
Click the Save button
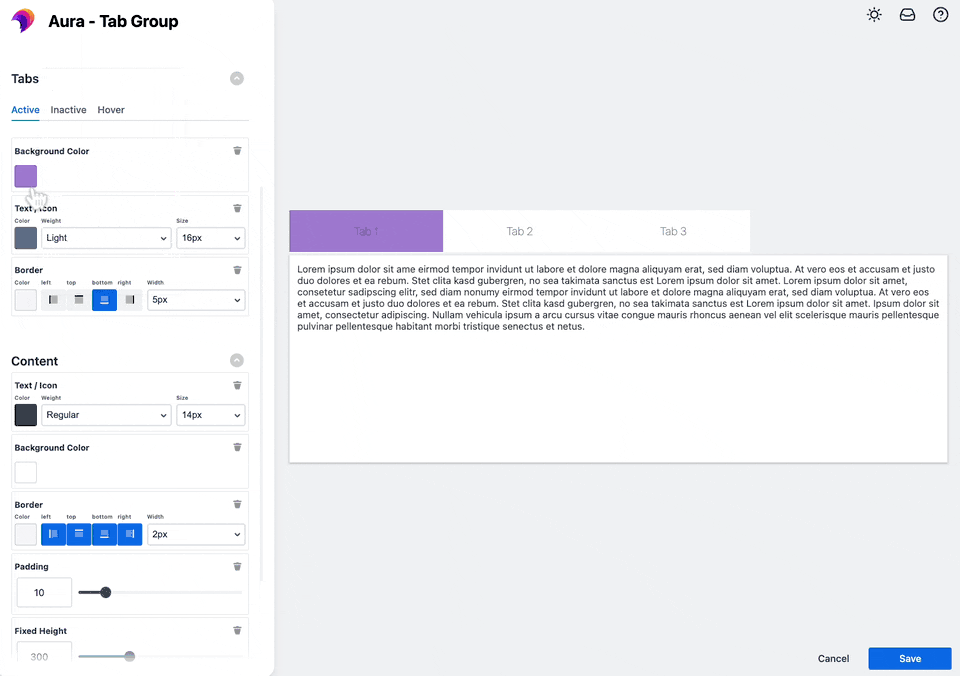pyautogui.click(x=909, y=658)
